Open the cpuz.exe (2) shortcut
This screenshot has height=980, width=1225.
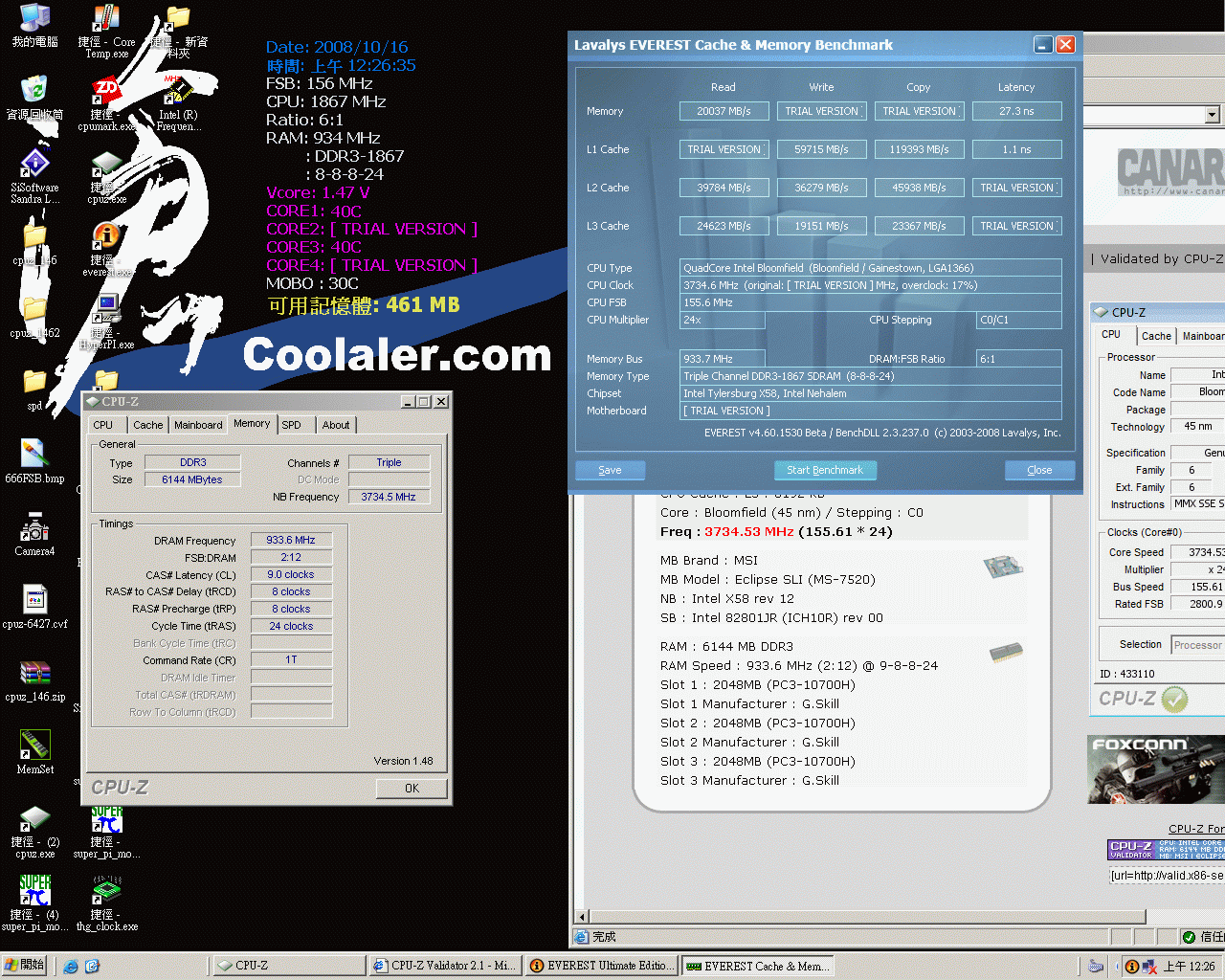[x=34, y=831]
